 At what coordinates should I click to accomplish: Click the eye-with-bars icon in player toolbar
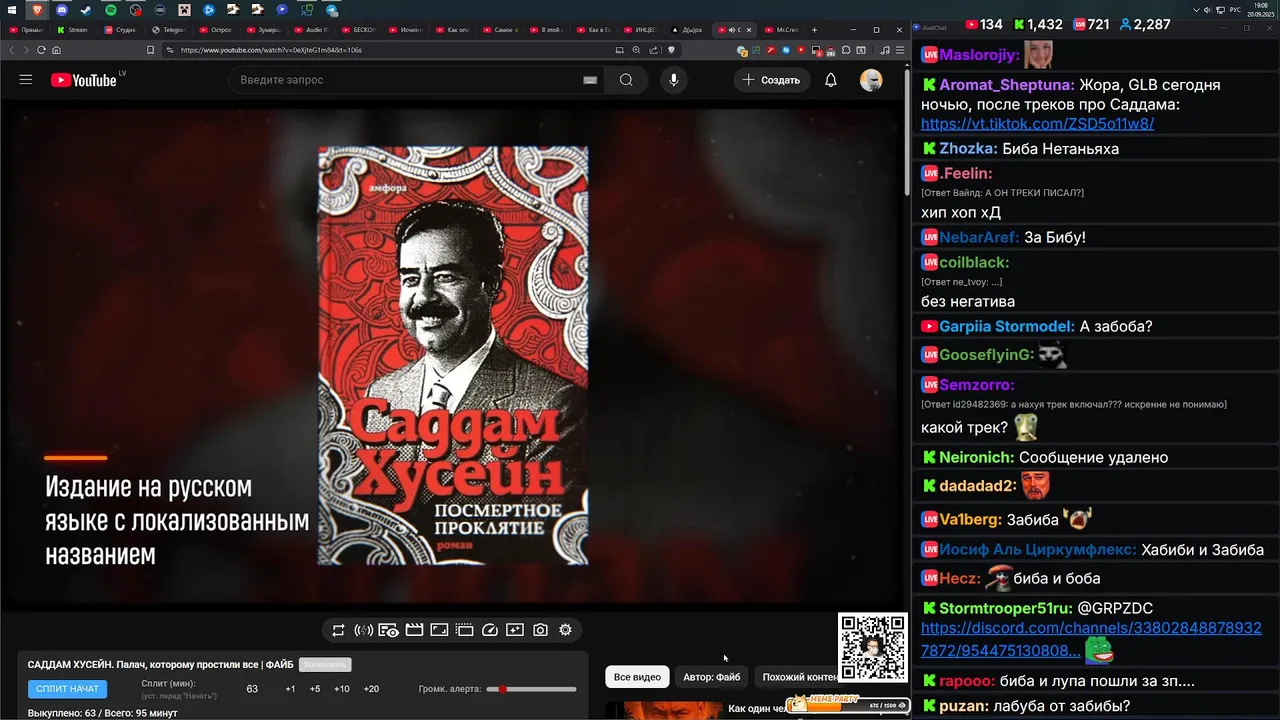pyautogui.click(x=389, y=630)
